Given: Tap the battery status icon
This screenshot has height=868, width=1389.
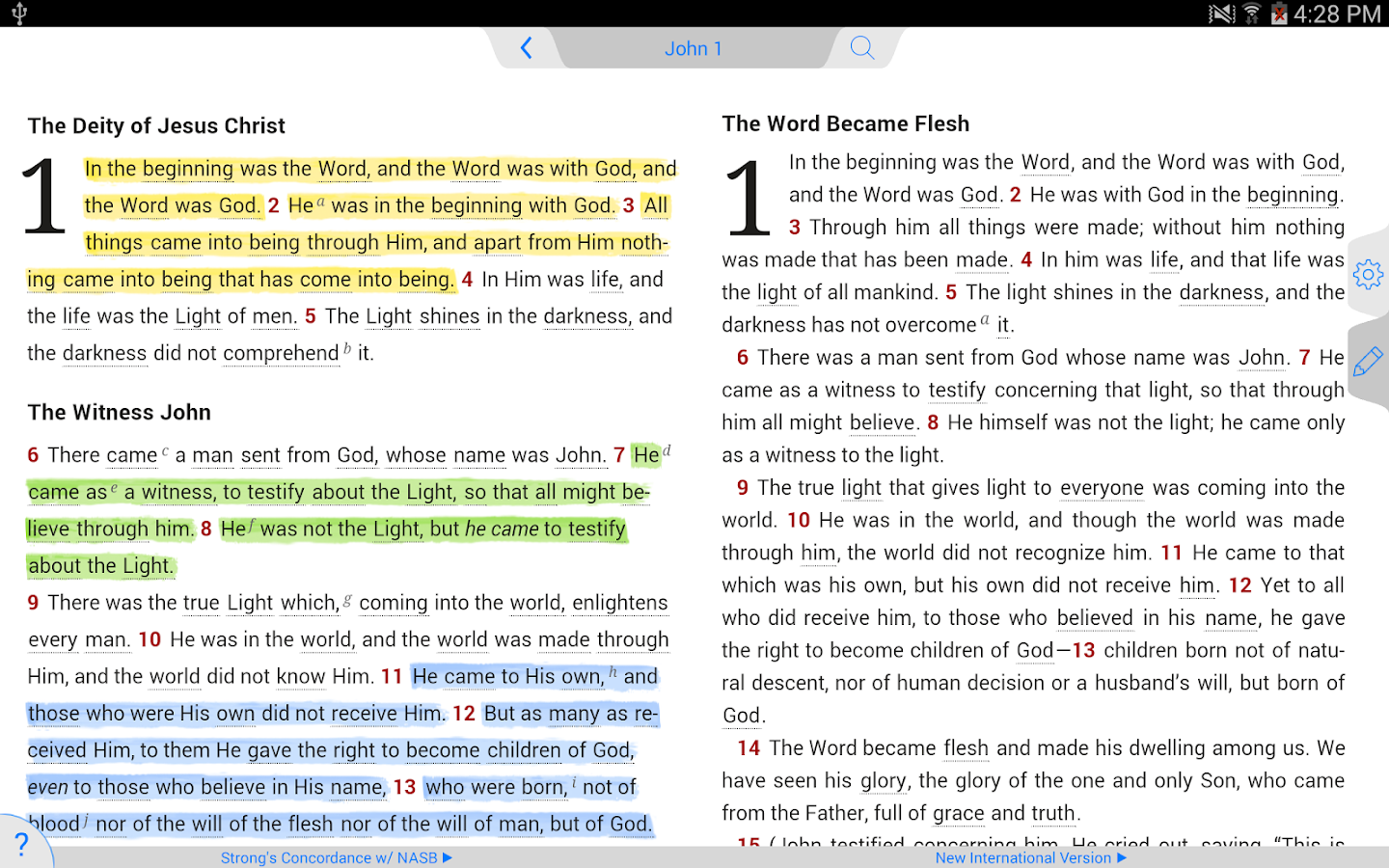Looking at the screenshot, I should [x=1279, y=14].
